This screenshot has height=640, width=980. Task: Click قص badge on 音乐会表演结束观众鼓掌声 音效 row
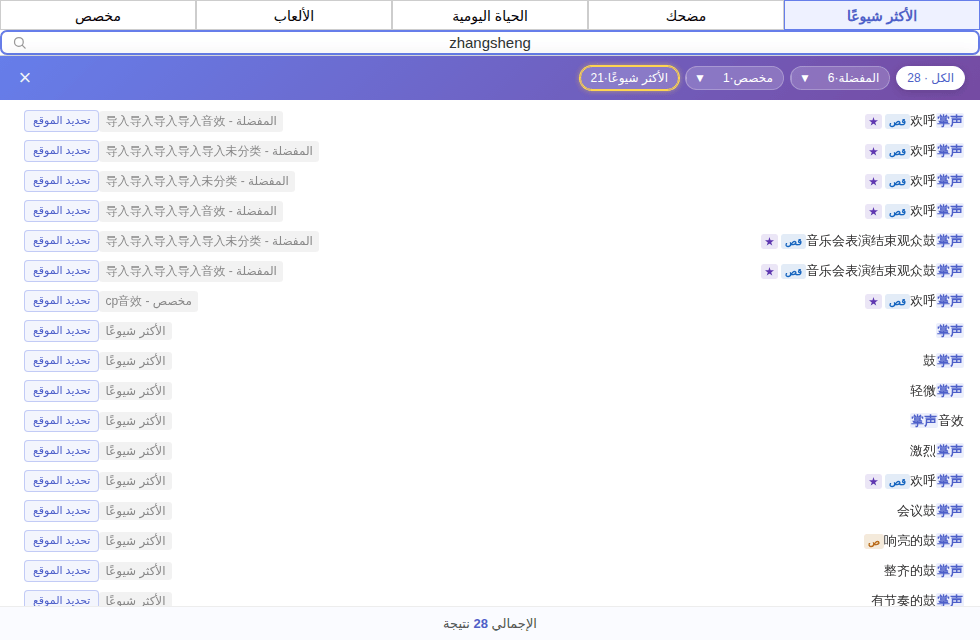[x=793, y=271]
